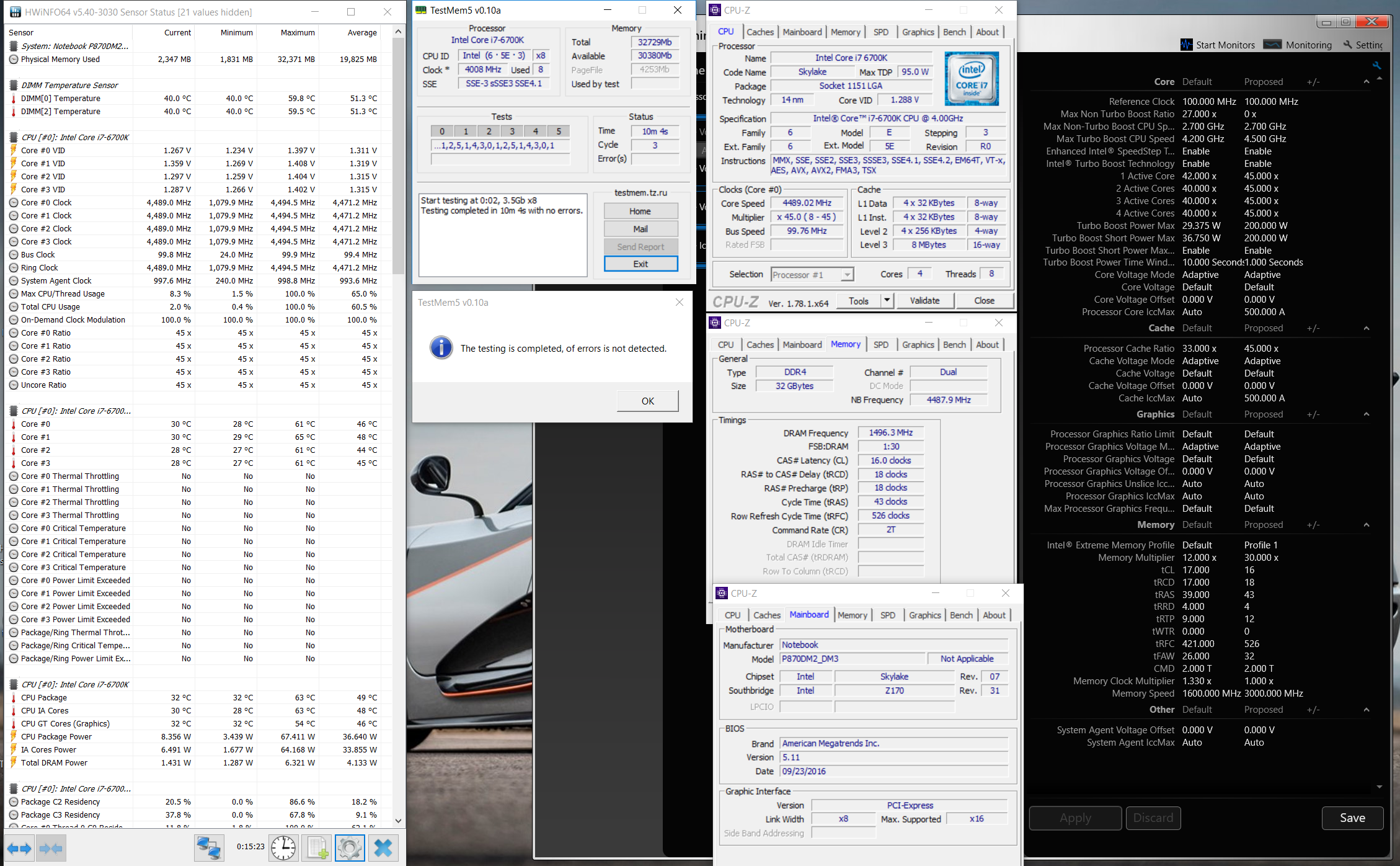Select Mainboard tab in CPU-Z Memory window

click(802, 344)
